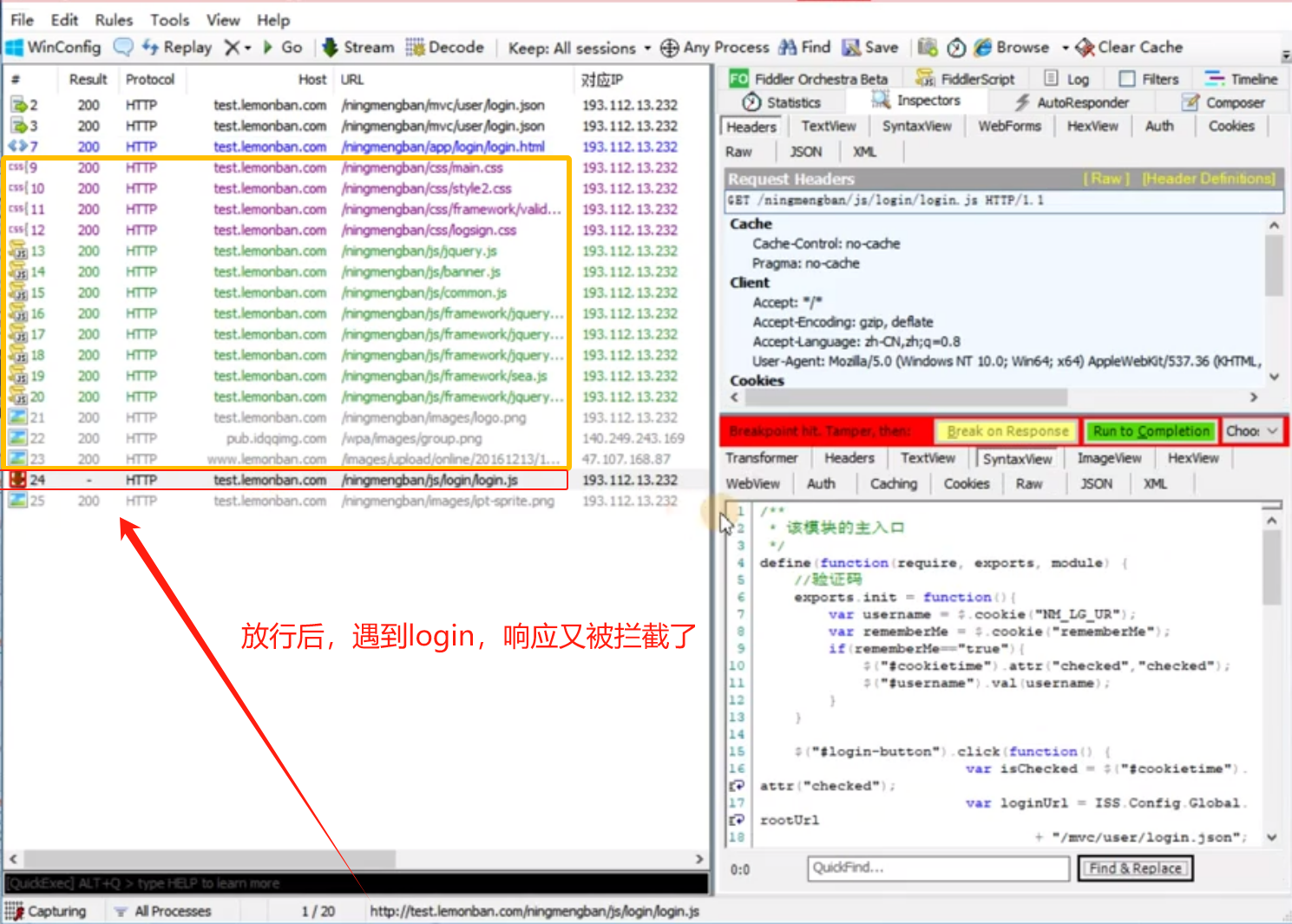The width and height of the screenshot is (1292, 924).
Task: Click Break on Response button
Action: point(1007,431)
